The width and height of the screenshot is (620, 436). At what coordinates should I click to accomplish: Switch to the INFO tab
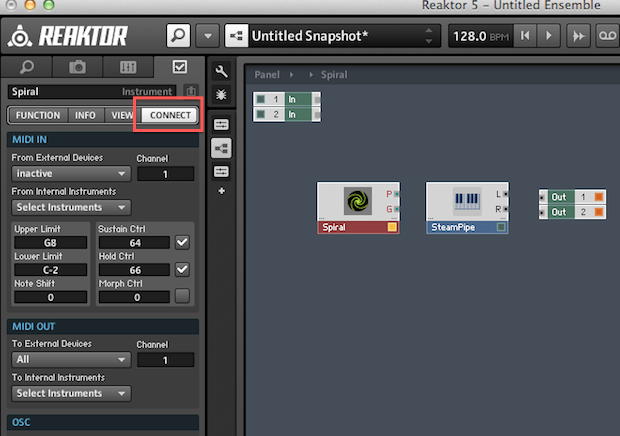click(86, 115)
